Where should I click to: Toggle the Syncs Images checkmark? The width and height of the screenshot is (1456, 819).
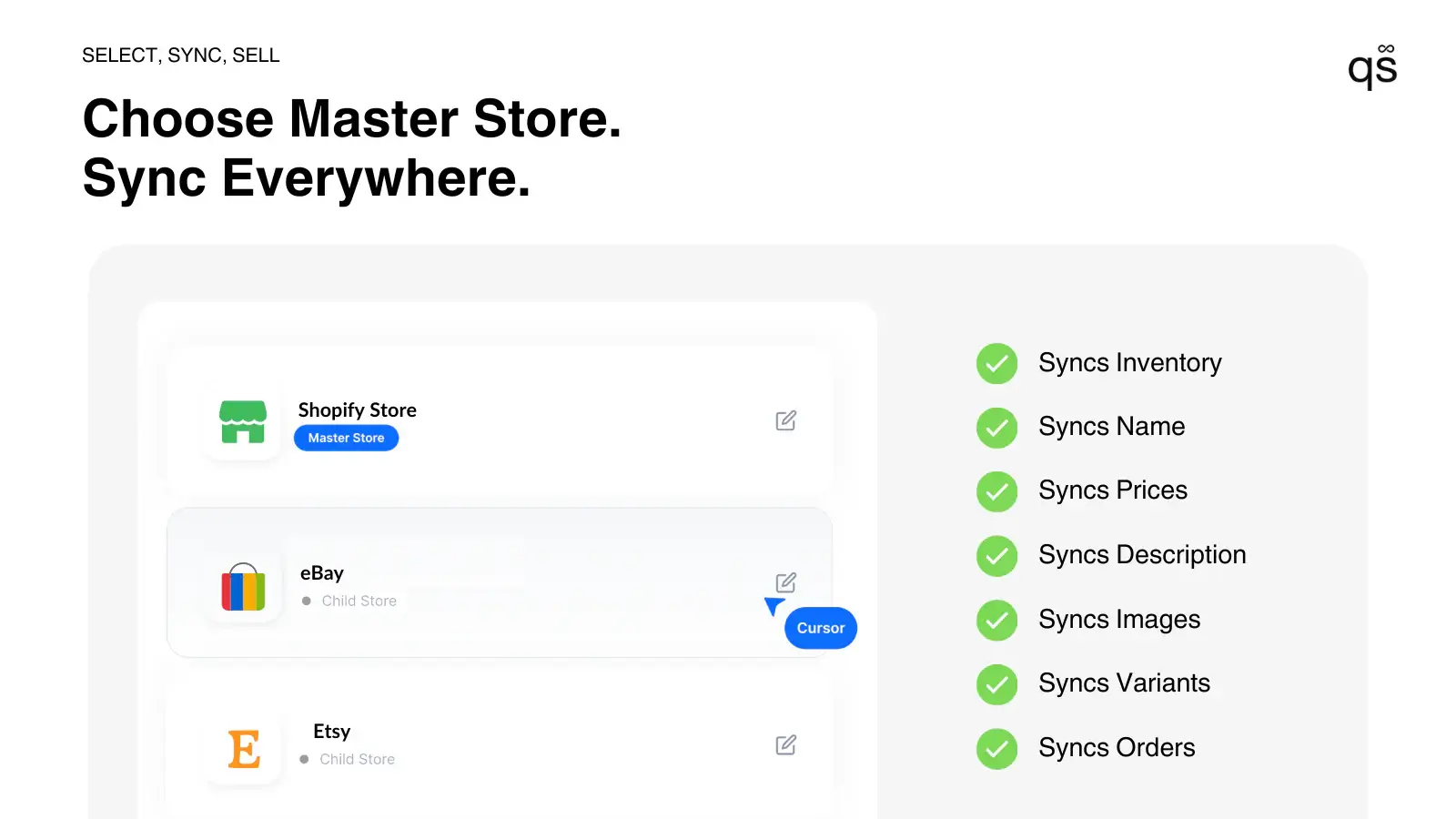(996, 620)
